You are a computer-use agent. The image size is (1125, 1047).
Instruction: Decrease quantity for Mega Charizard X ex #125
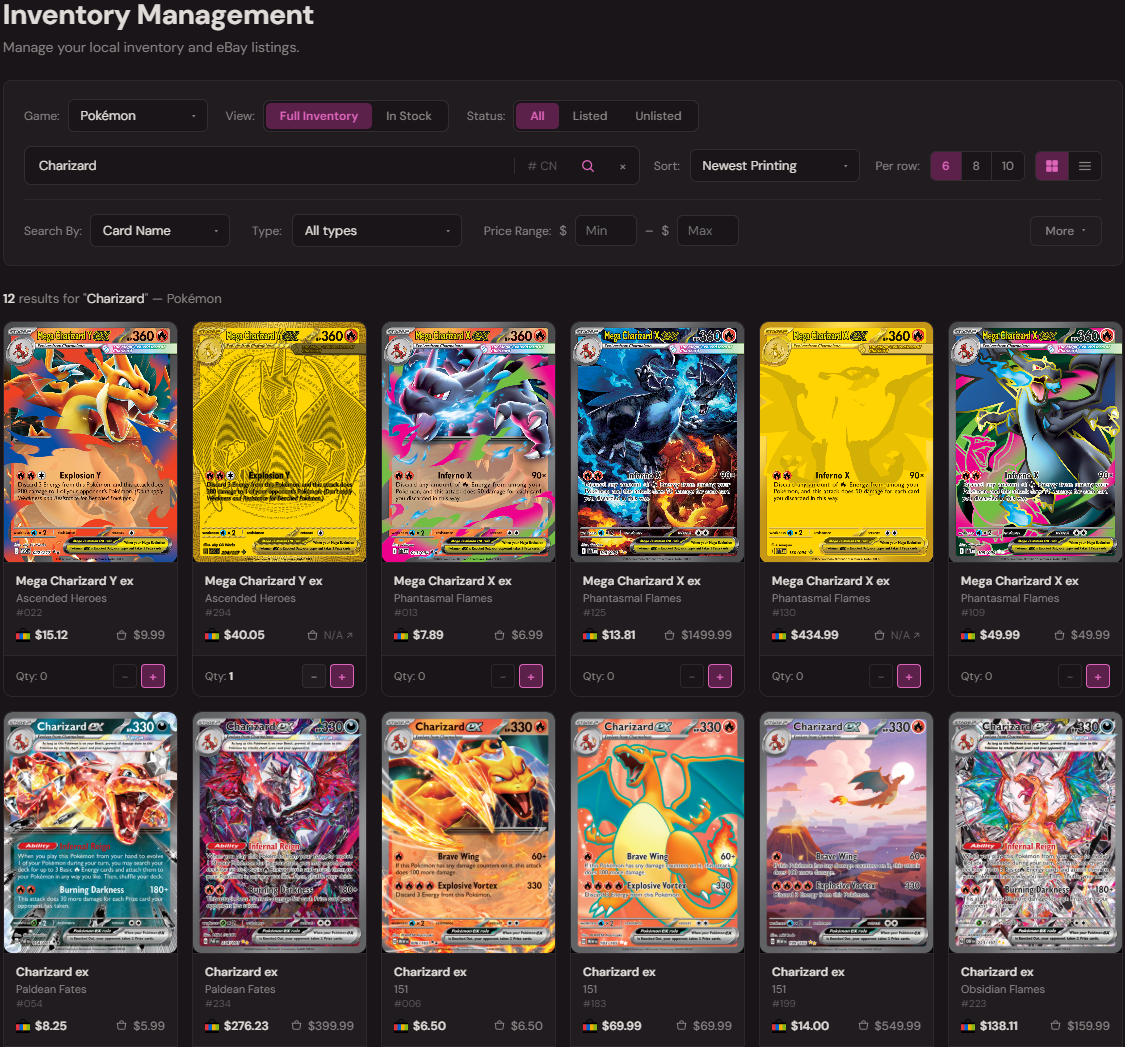tap(692, 676)
